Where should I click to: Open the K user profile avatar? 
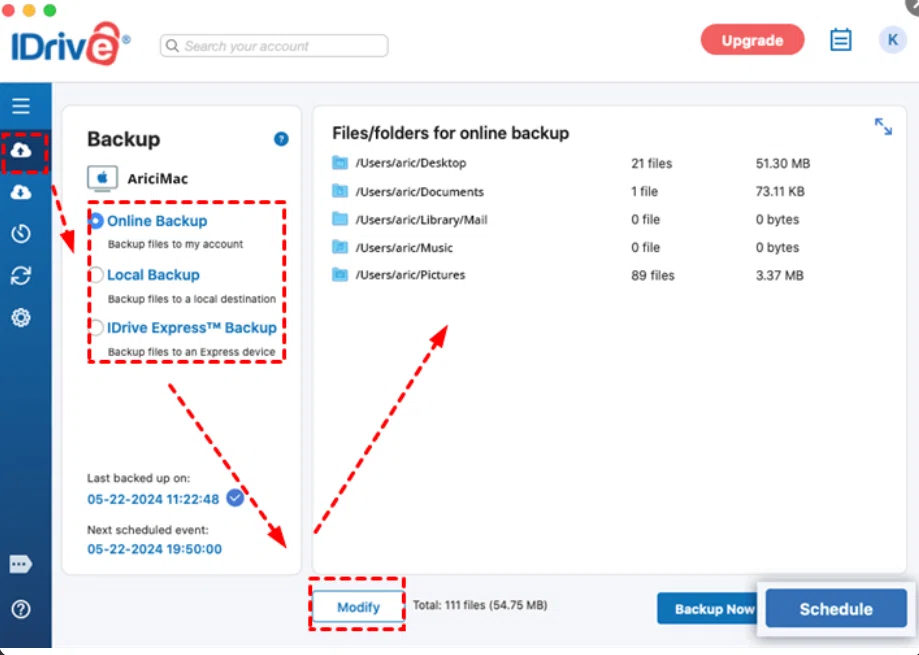(893, 40)
